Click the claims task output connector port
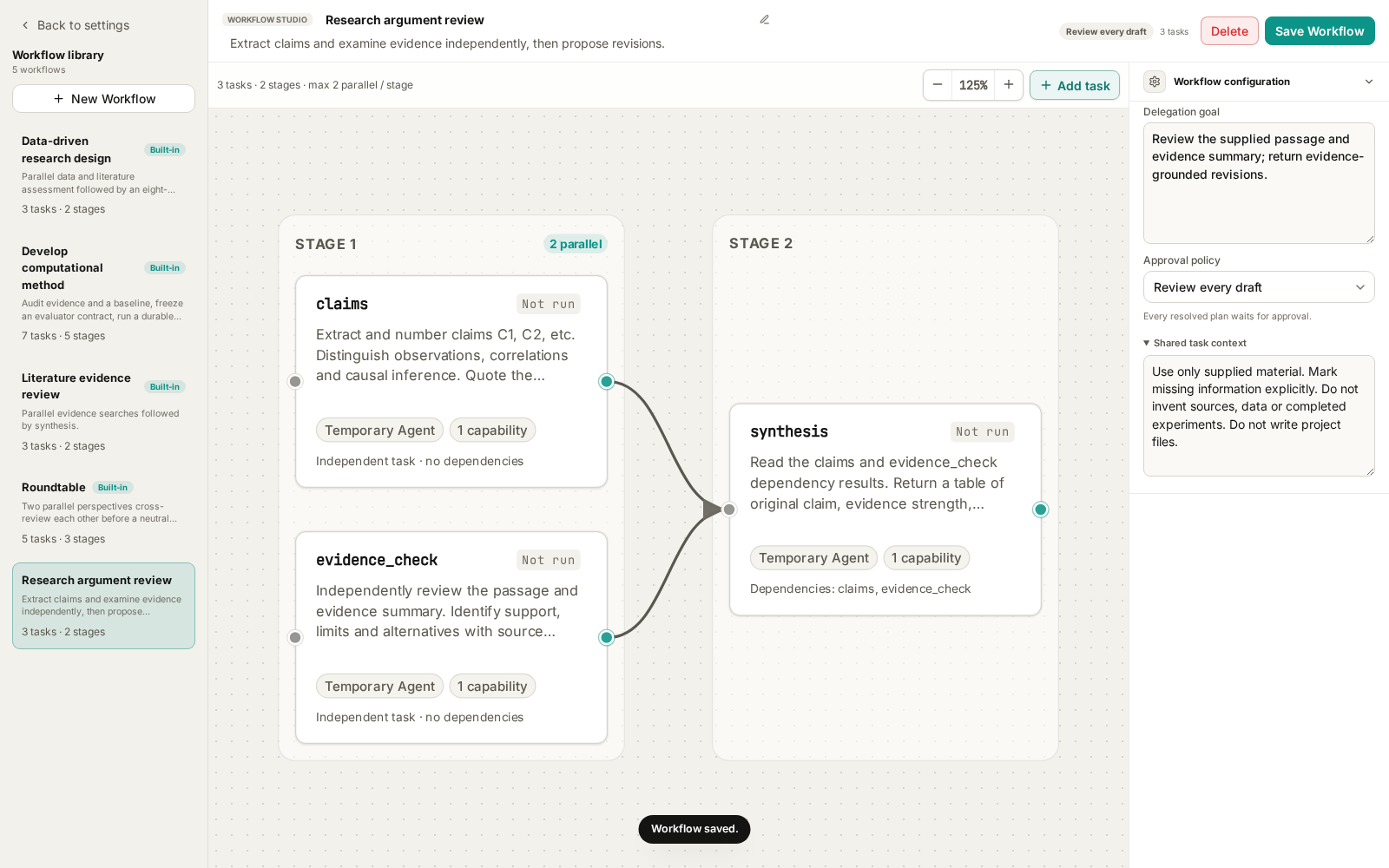The height and width of the screenshot is (868, 1389). pos(607,382)
